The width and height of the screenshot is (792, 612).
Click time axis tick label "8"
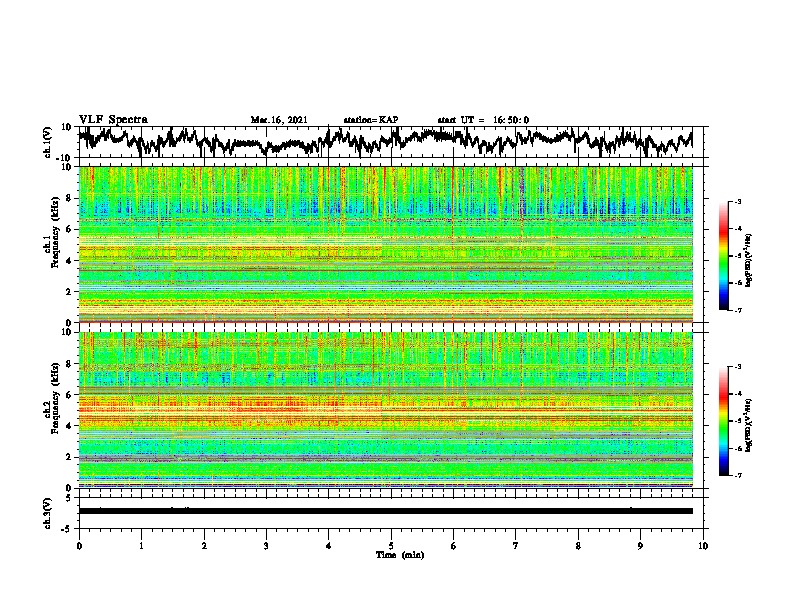578,546
